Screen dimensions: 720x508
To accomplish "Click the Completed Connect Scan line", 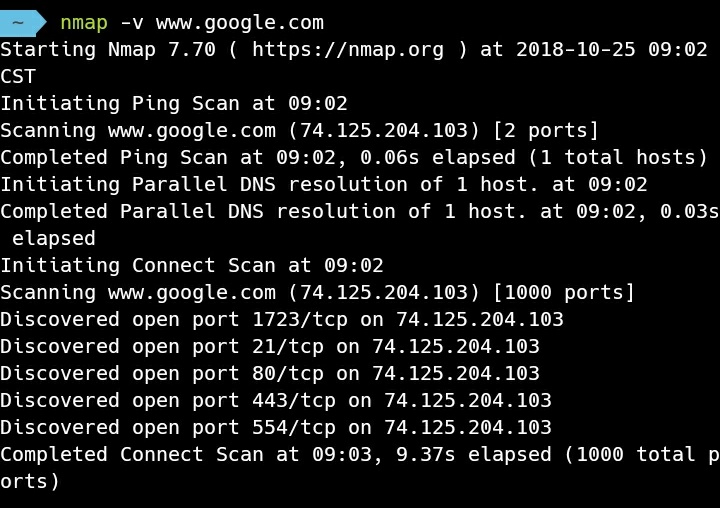I will point(360,468).
